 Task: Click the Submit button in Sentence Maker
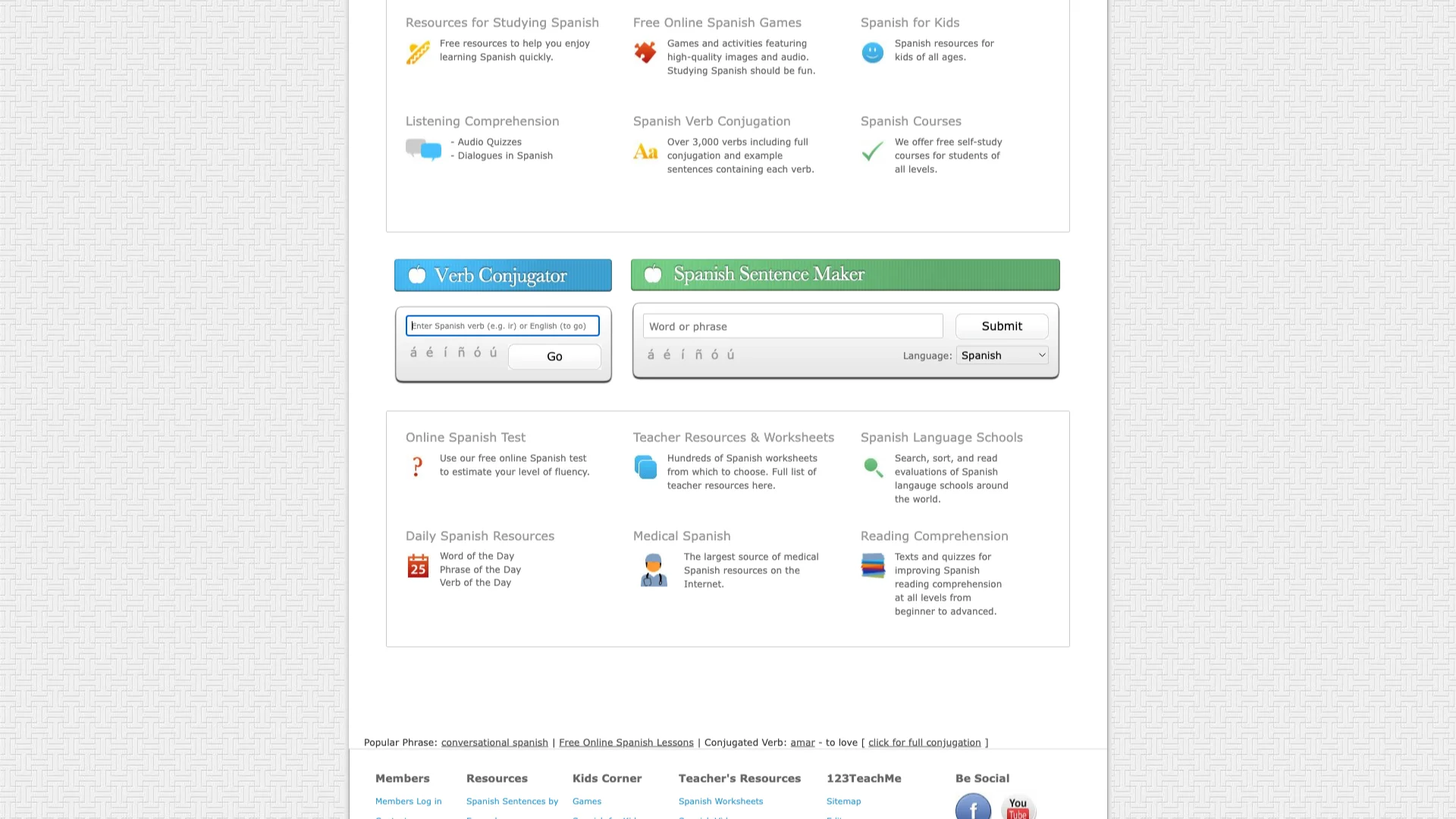1002,326
